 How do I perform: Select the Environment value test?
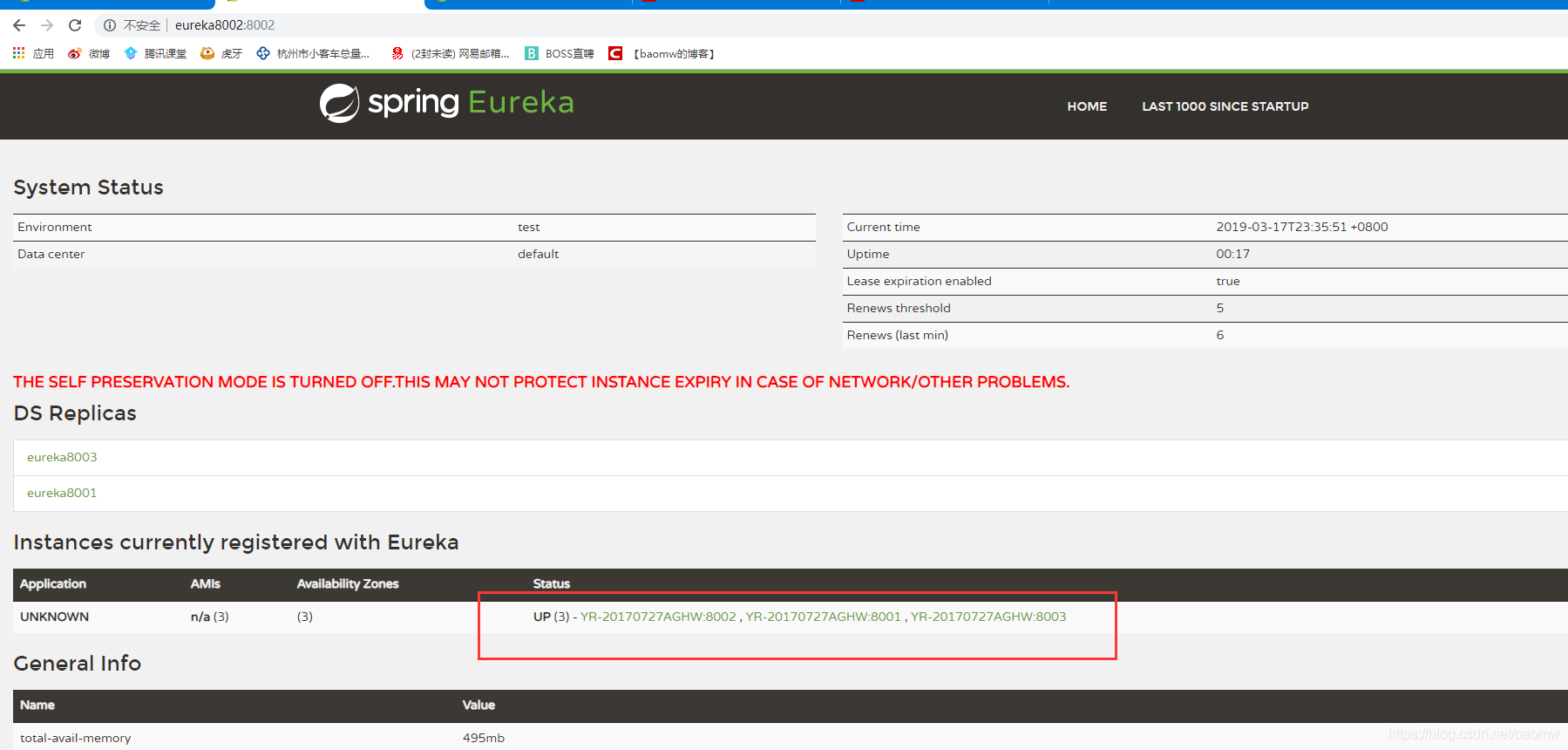[x=528, y=227]
